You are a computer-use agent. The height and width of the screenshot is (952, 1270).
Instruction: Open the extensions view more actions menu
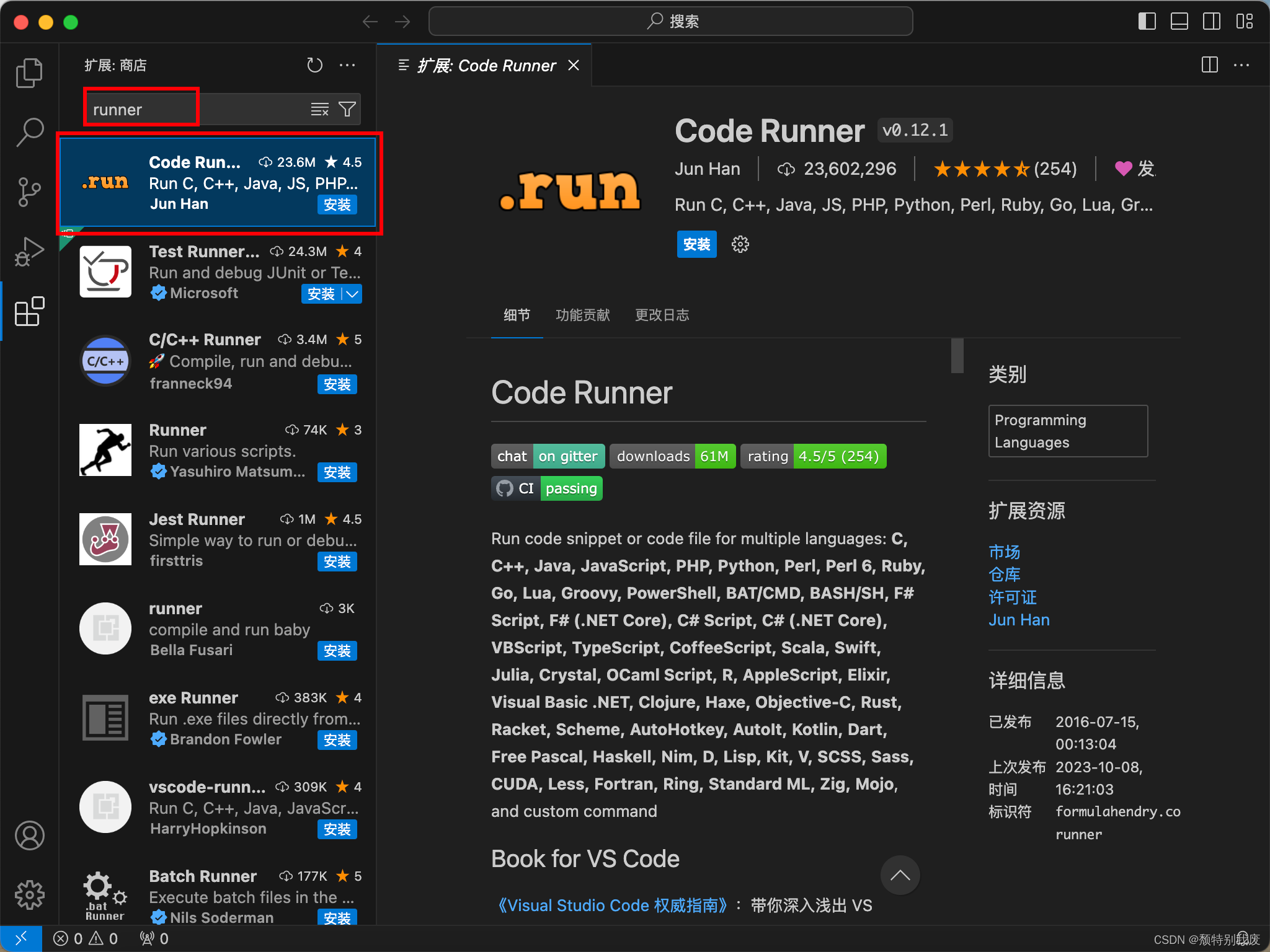[347, 65]
